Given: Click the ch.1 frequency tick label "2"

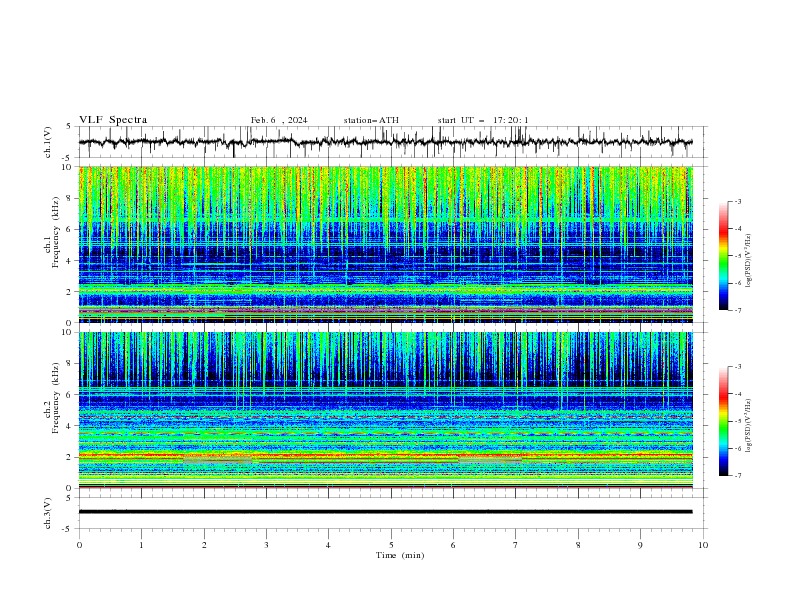Looking at the screenshot, I should (x=70, y=292).
